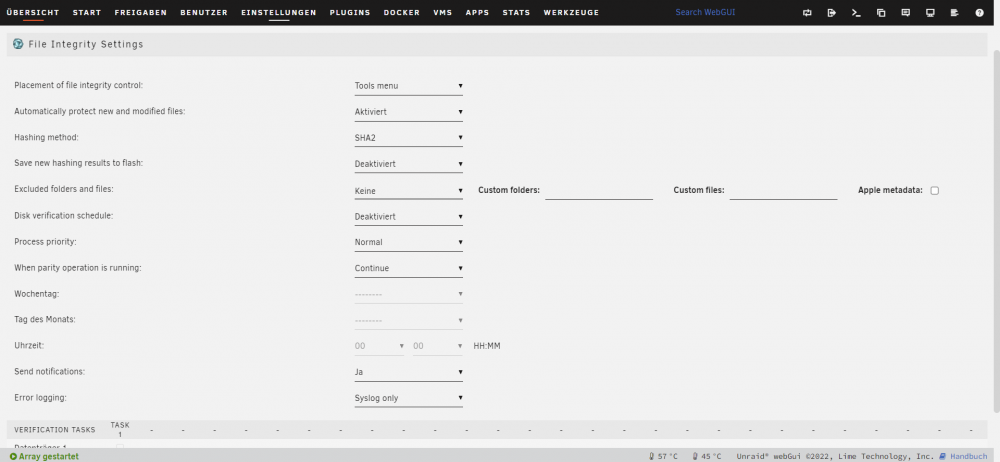Open the Start menu item
Image resolution: width=1000 pixels, height=462 pixels.
(x=87, y=12)
